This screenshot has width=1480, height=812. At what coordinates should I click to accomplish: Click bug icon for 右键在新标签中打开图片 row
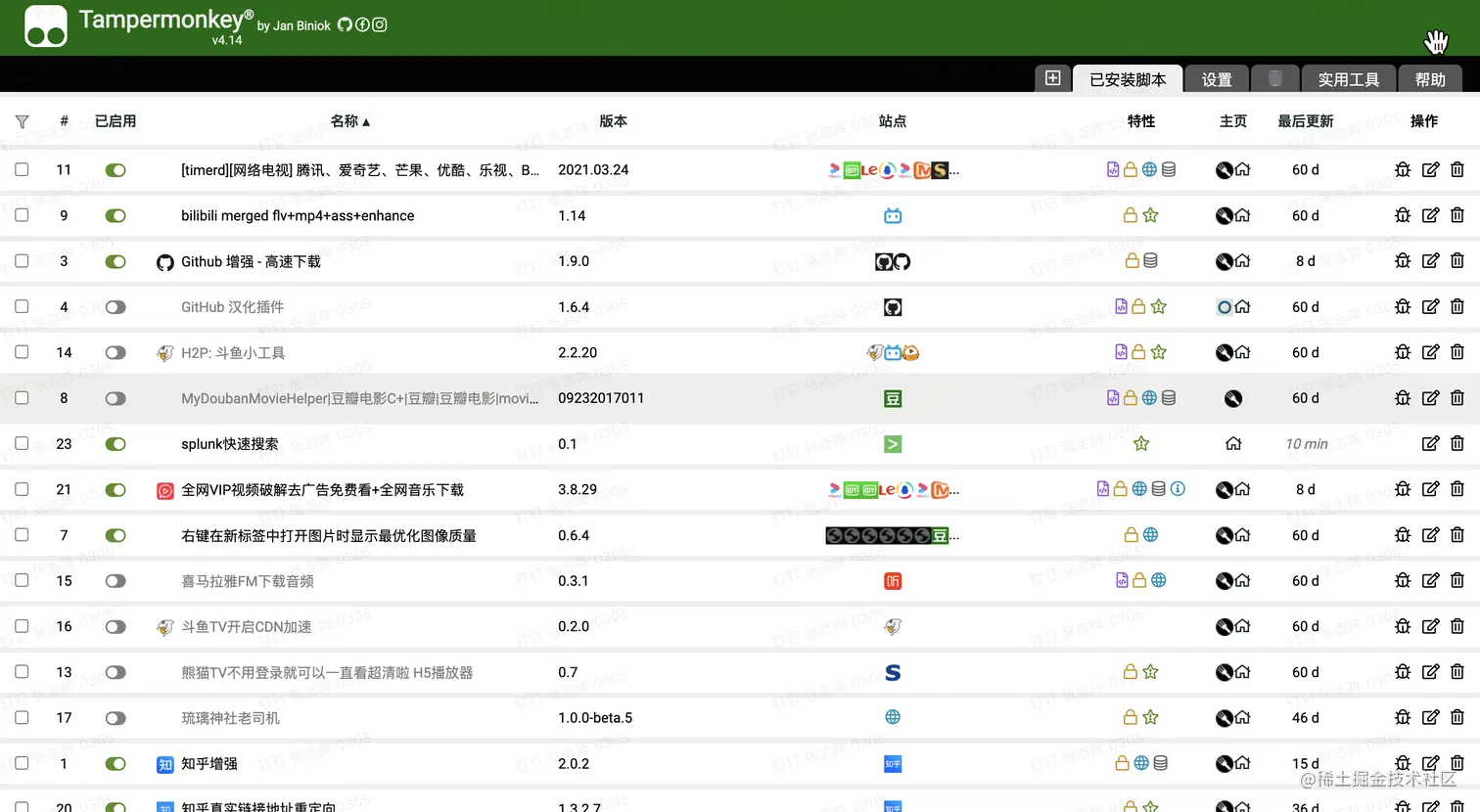tap(1403, 535)
